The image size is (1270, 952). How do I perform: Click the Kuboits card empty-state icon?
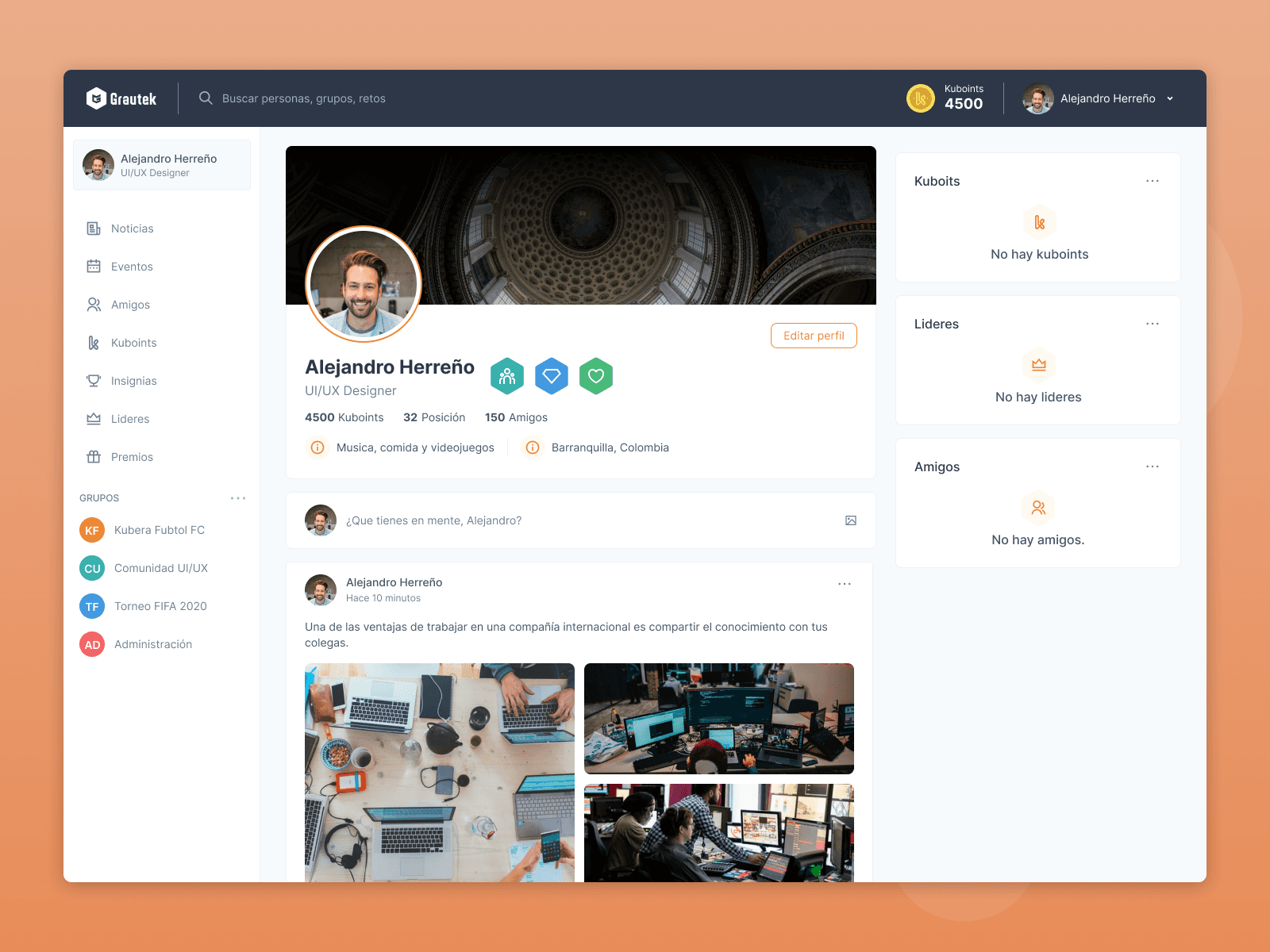click(1039, 222)
